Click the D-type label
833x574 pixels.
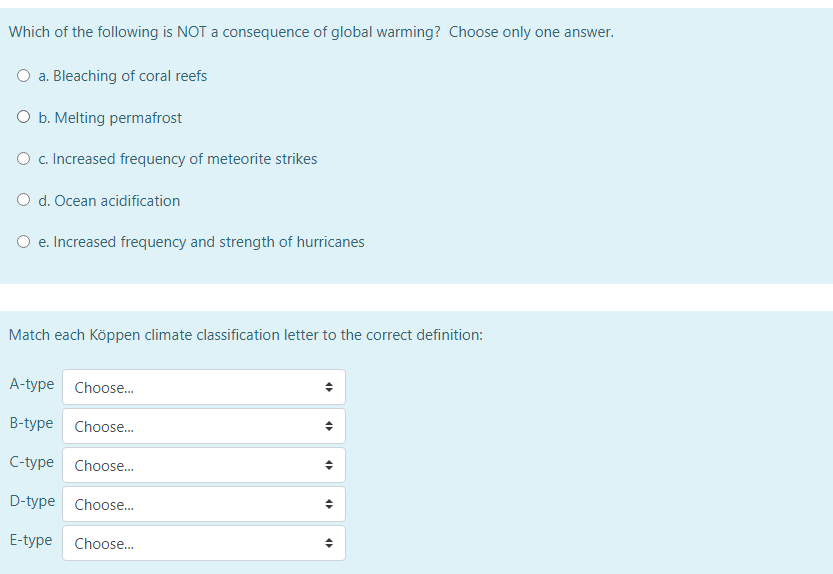coord(32,501)
